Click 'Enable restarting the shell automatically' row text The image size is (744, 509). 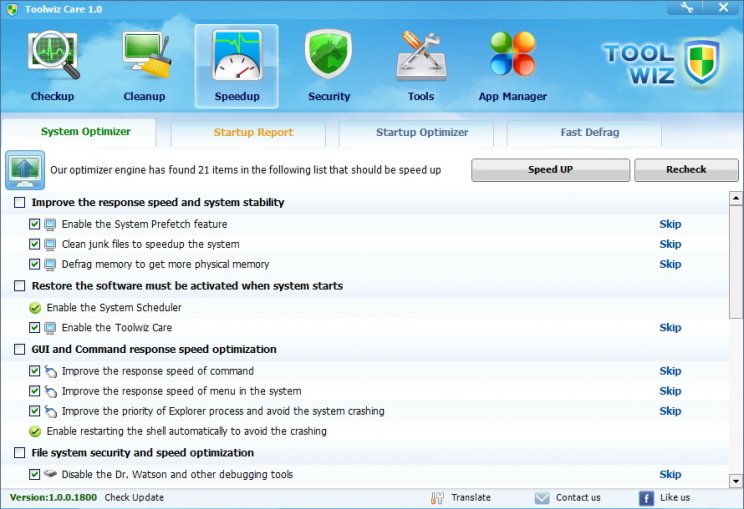[x=186, y=432]
